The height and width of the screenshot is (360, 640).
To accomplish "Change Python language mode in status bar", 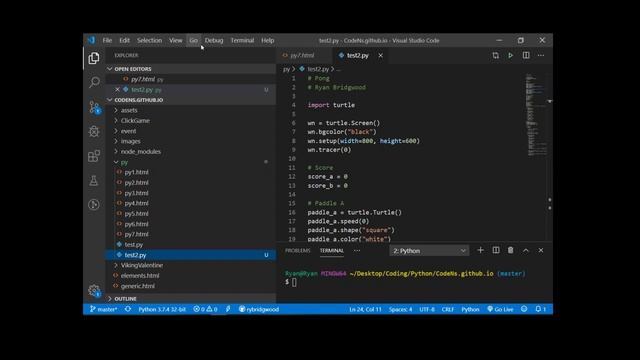I will coord(470,309).
